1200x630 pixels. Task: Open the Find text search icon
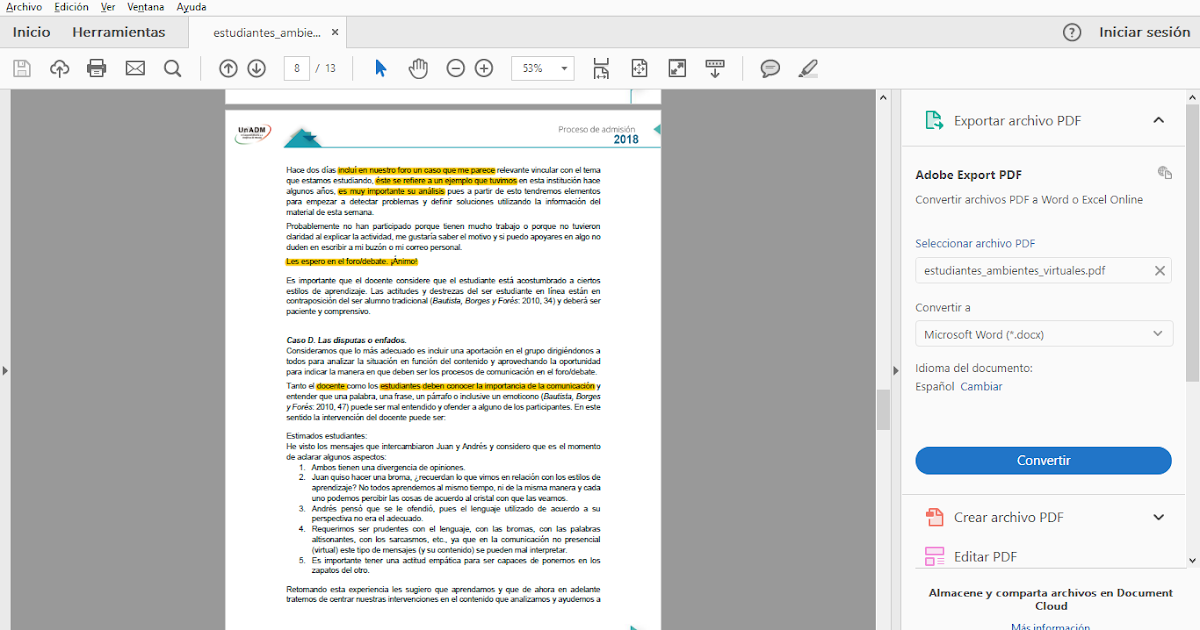point(172,68)
